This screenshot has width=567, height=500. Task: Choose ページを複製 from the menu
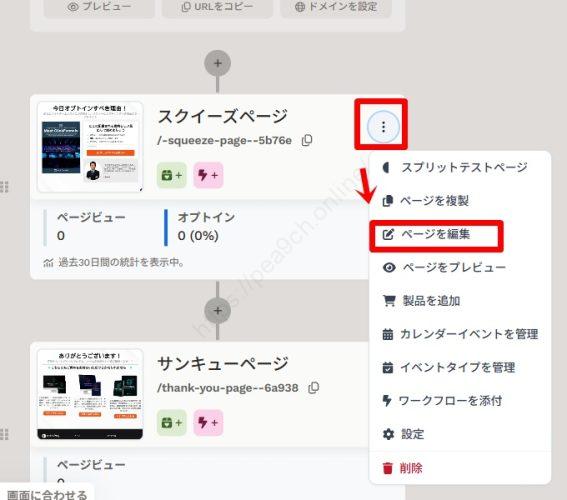tap(426, 201)
